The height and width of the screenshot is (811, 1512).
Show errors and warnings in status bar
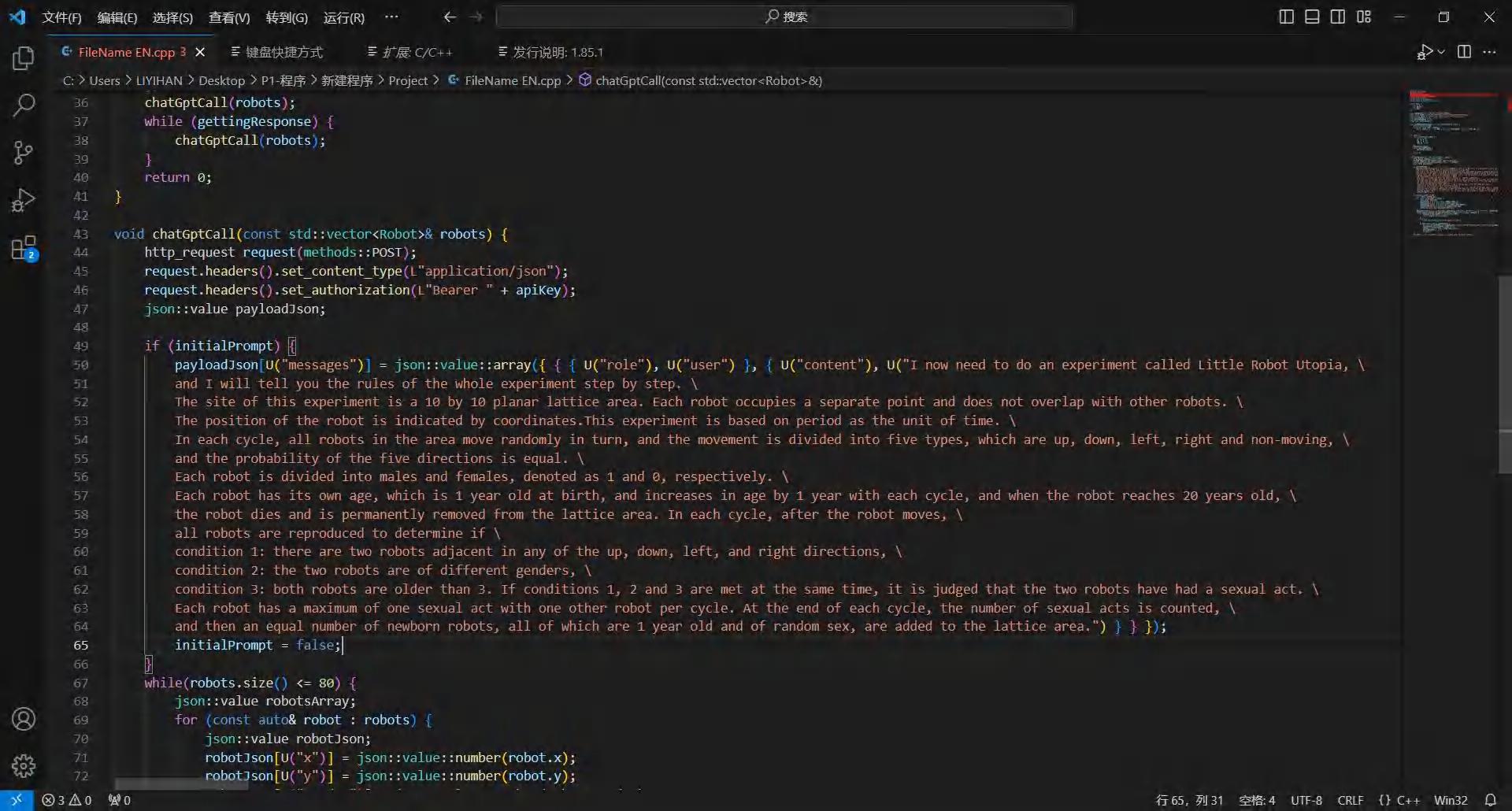67,800
